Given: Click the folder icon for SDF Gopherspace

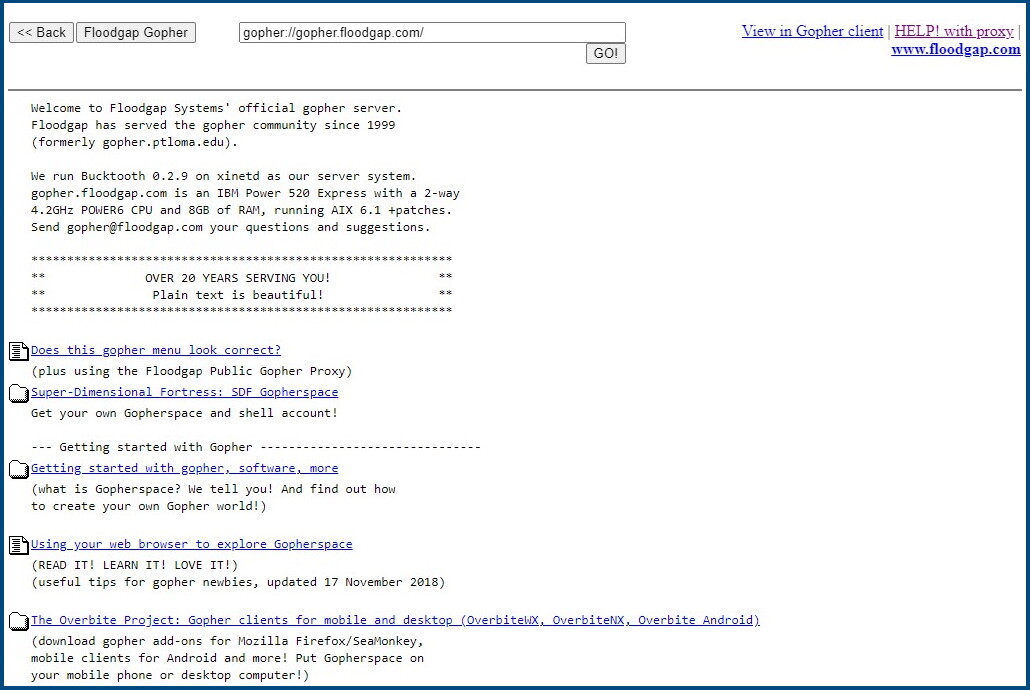Looking at the screenshot, I should 17,392.
